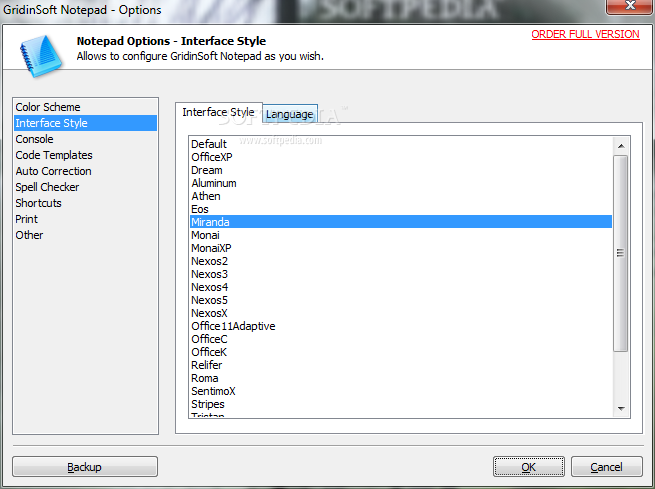This screenshot has width=655, height=489.
Task: Choose the Default interface style
Action: pos(401,144)
